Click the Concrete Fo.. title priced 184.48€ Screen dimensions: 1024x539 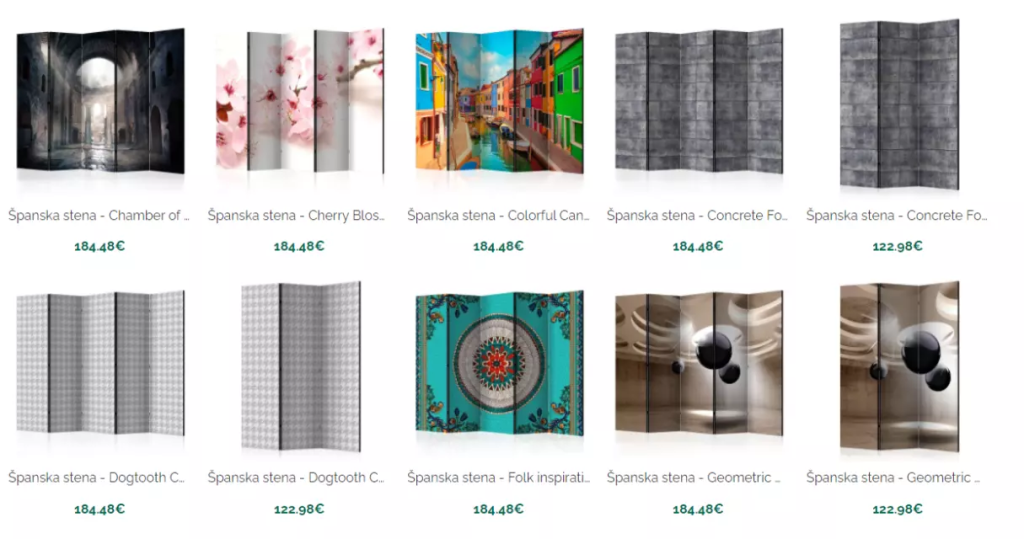pos(697,216)
